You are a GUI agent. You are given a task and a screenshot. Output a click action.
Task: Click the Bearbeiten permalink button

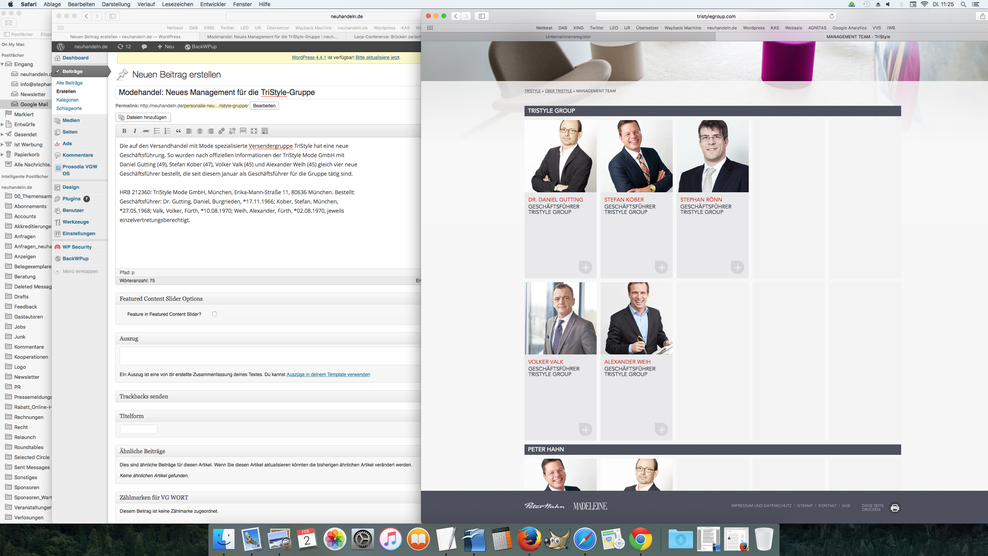(264, 106)
